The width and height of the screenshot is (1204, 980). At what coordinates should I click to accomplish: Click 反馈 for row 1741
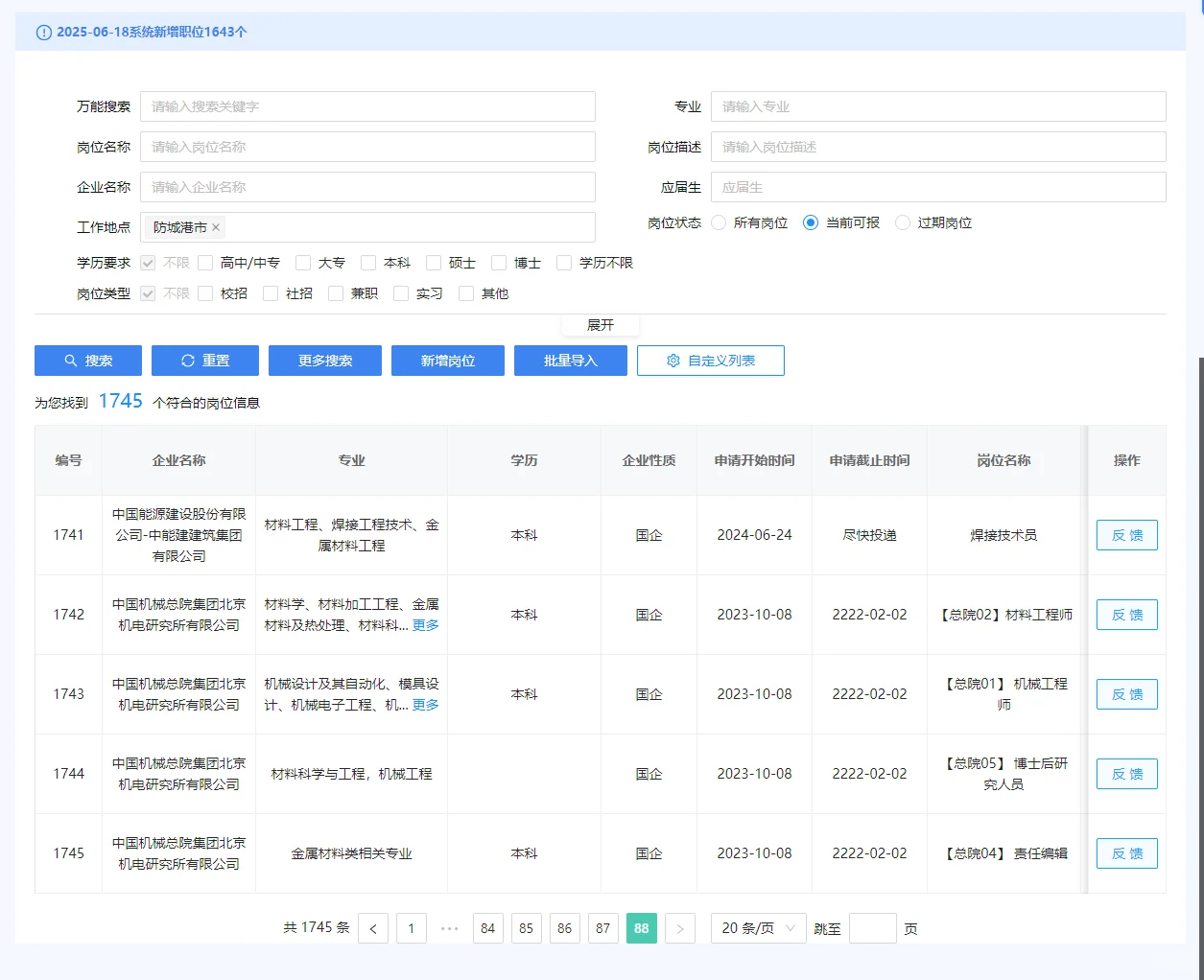[1127, 535]
